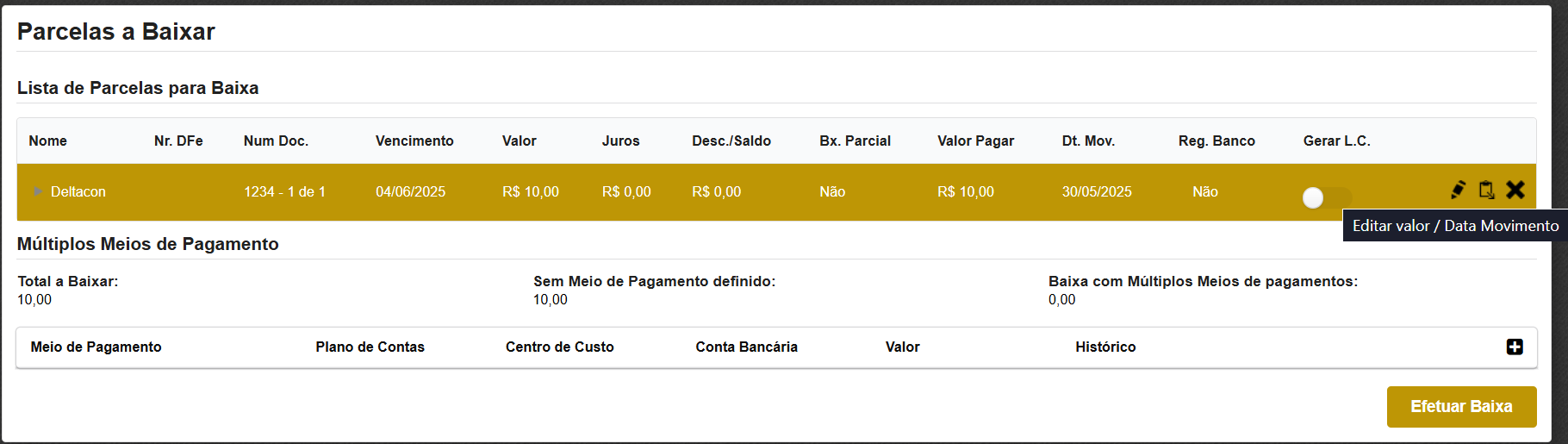Click the clipboard icon in Deltacon row
This screenshot has height=444, width=1568.
click(x=1486, y=190)
